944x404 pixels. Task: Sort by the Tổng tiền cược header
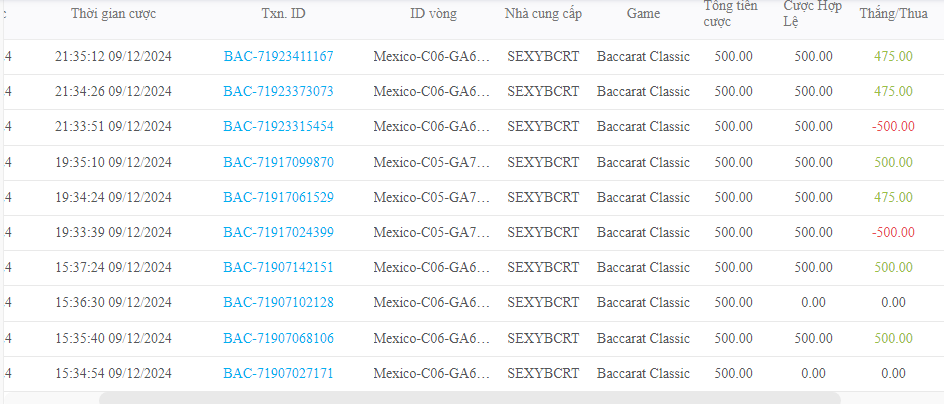coord(733,13)
